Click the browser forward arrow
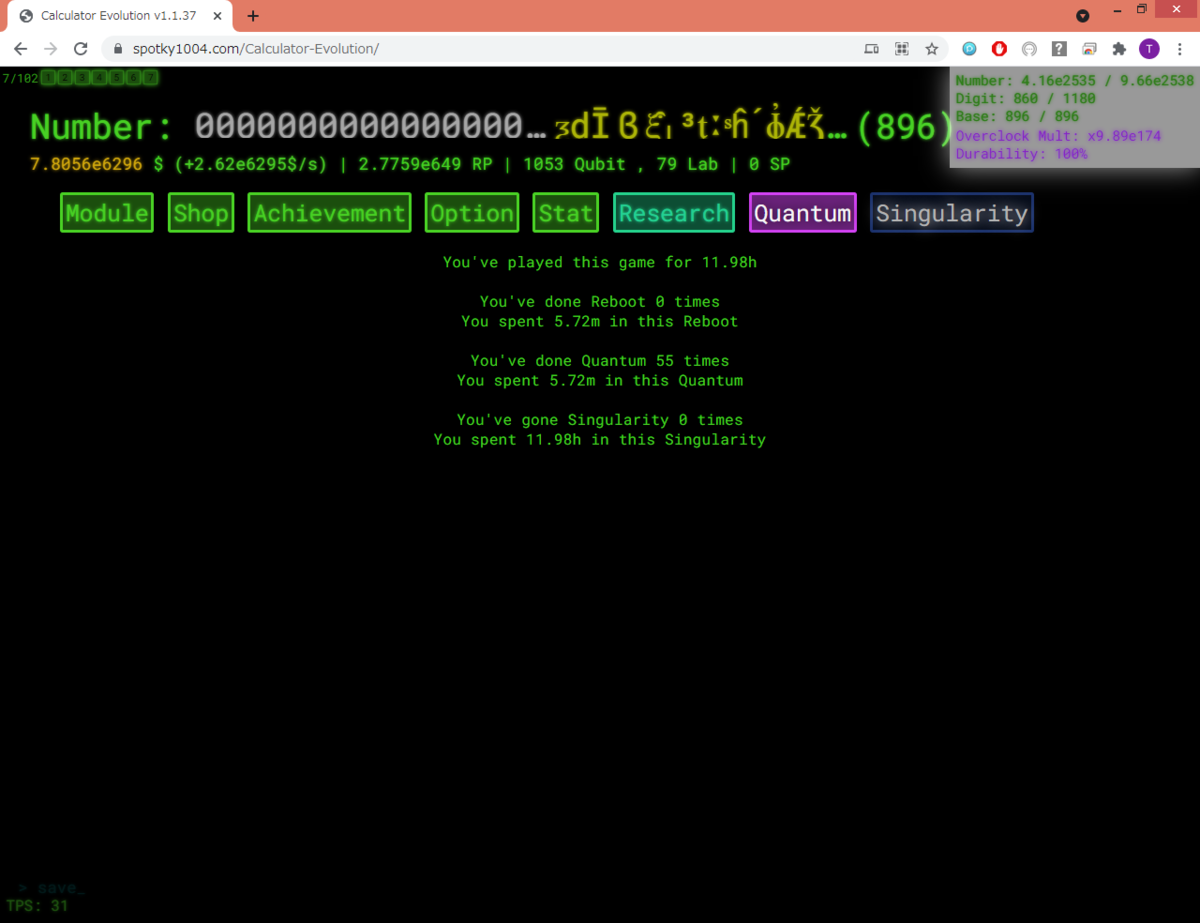 click(51, 48)
